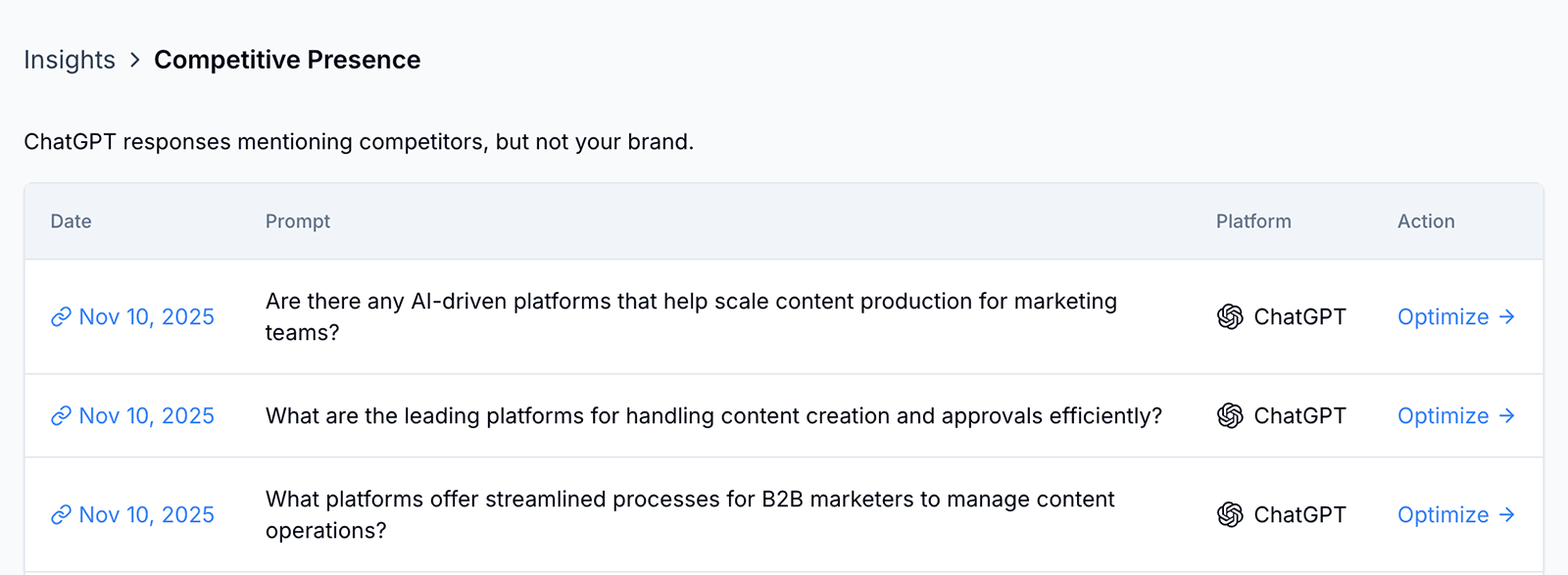Click the breadcrumb chevron after Insights
The height and width of the screenshot is (575, 1568).
(135, 61)
